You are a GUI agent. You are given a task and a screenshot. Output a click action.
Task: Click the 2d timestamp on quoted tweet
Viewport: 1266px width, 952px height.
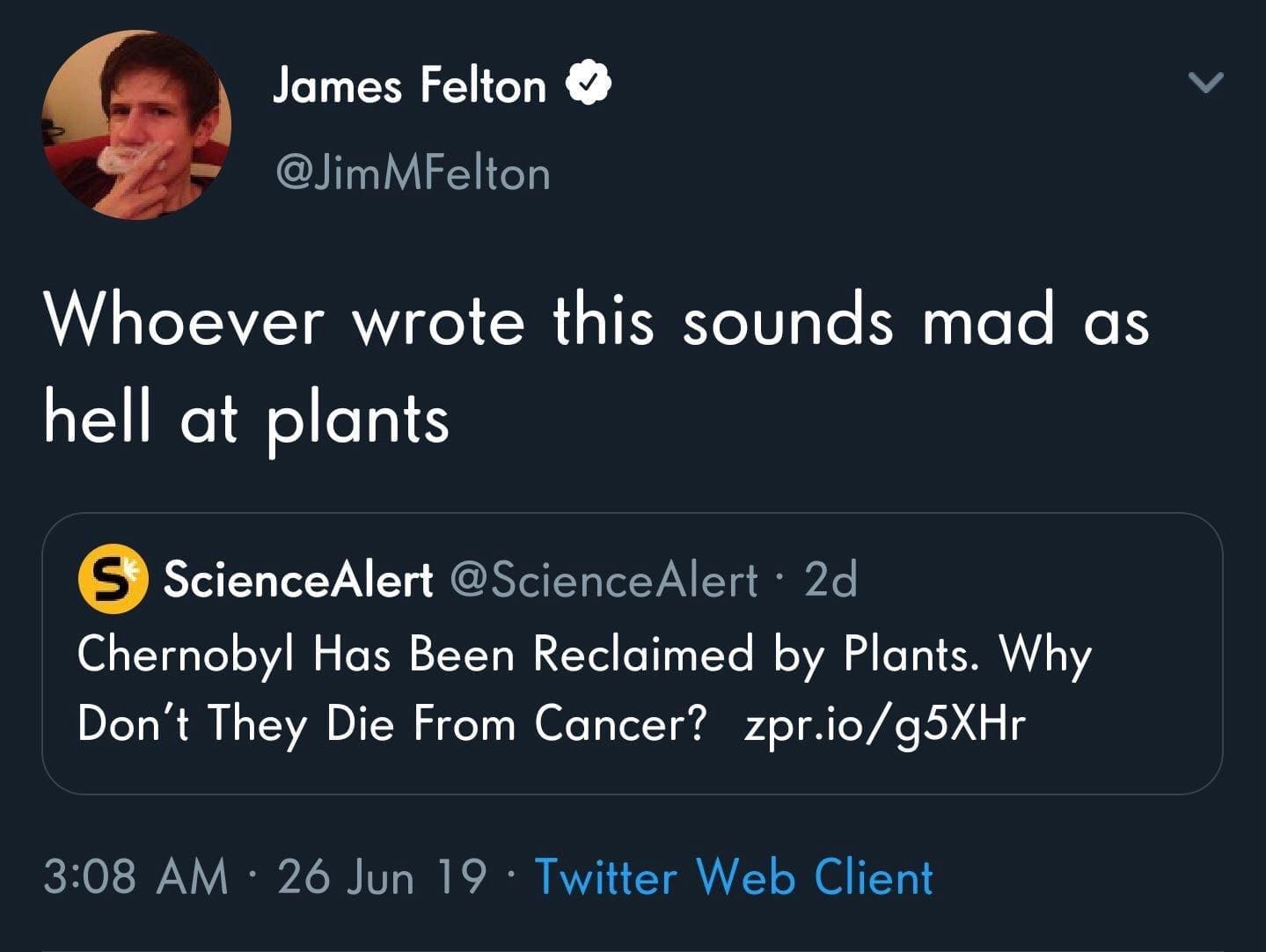click(831, 580)
